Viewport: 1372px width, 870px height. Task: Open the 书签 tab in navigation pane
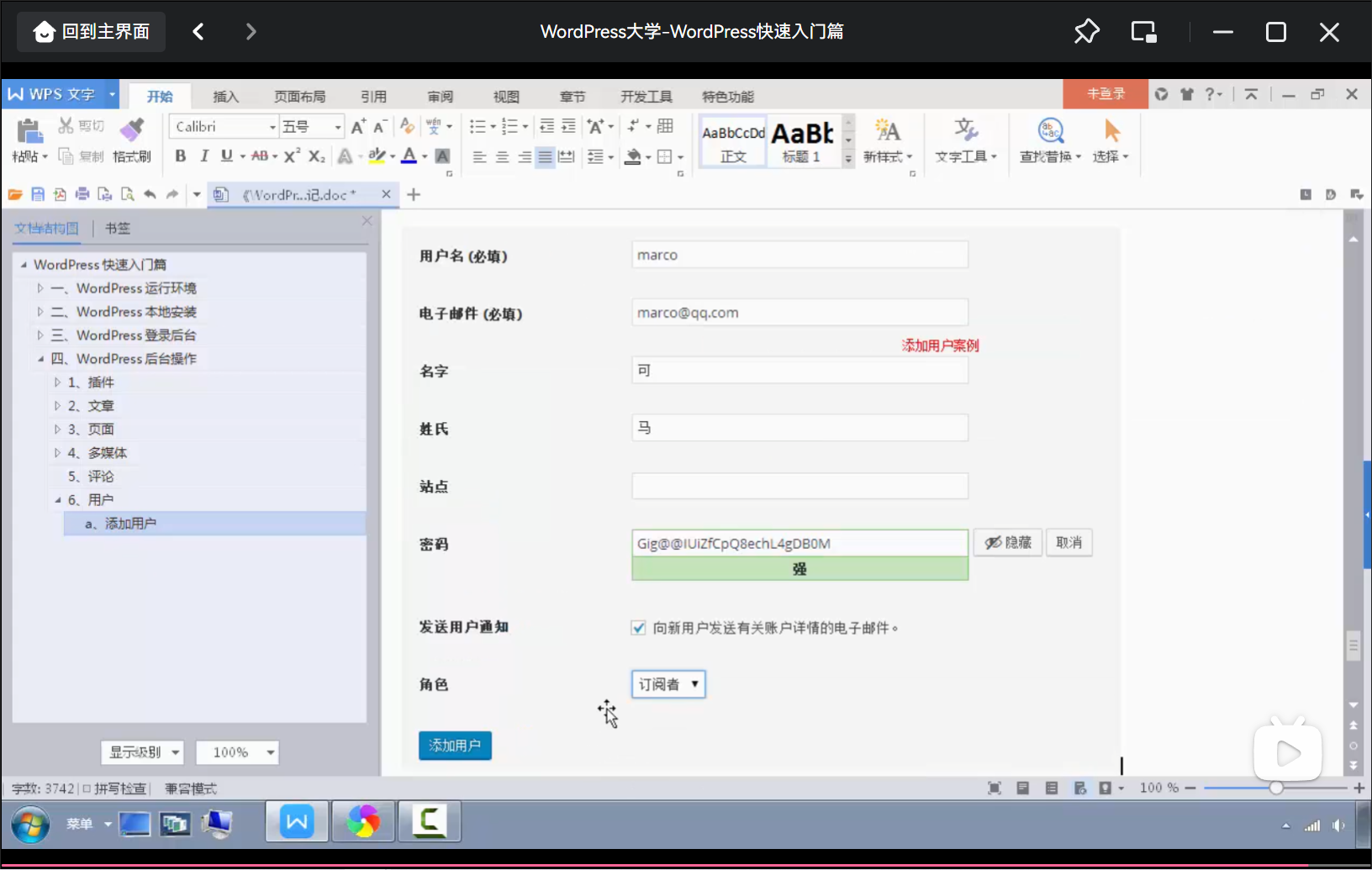point(118,228)
